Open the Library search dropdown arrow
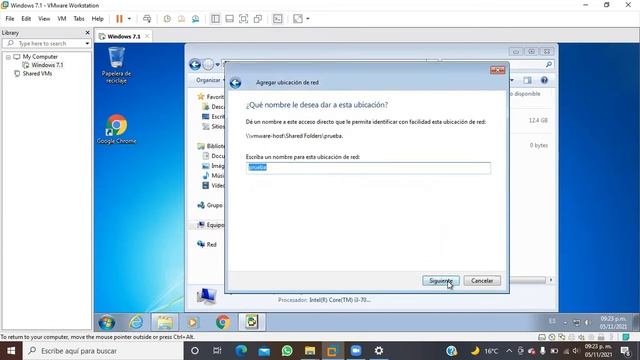The width and height of the screenshot is (640, 360). tap(87, 43)
